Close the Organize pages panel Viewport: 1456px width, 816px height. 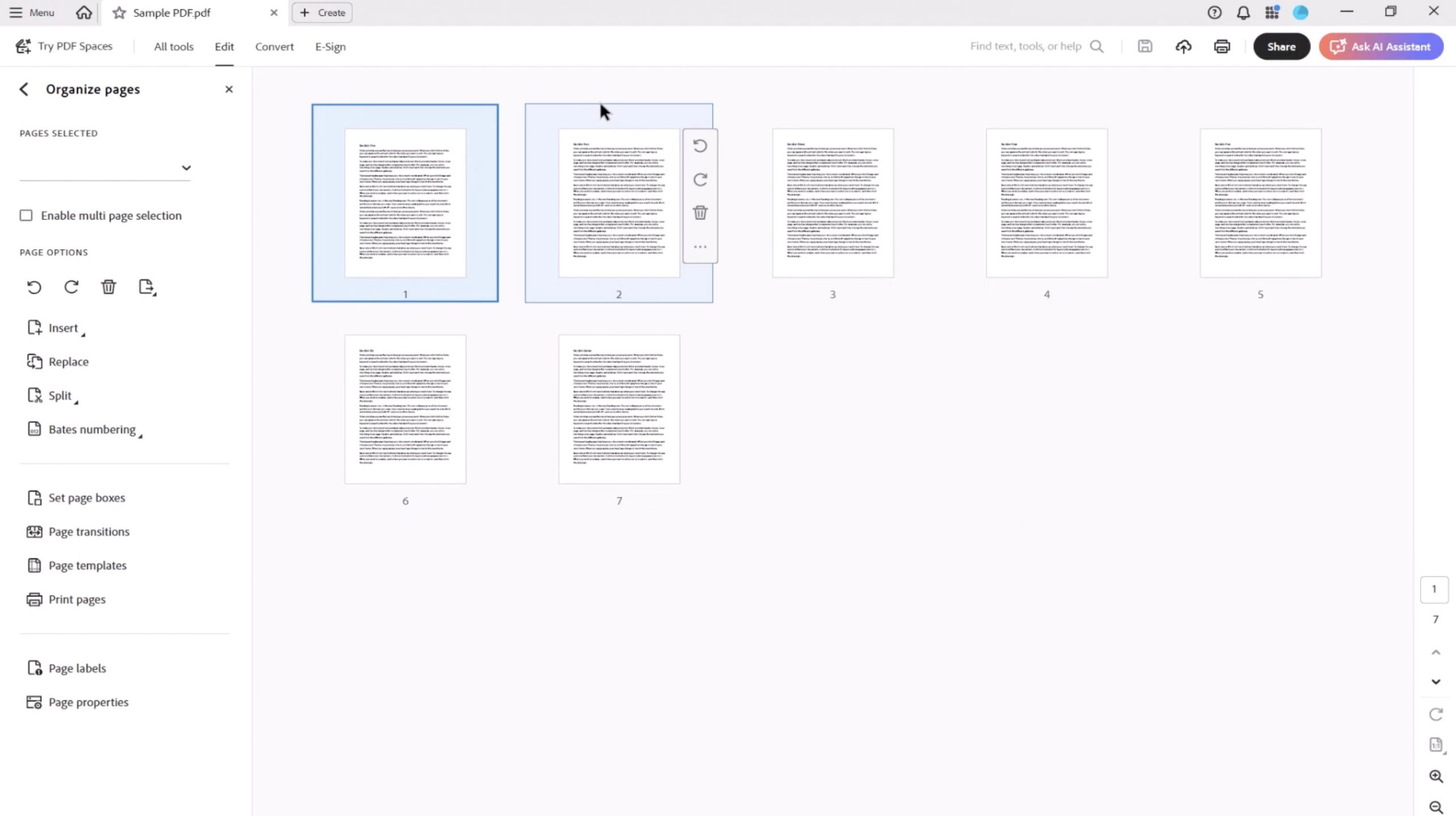pos(229,89)
